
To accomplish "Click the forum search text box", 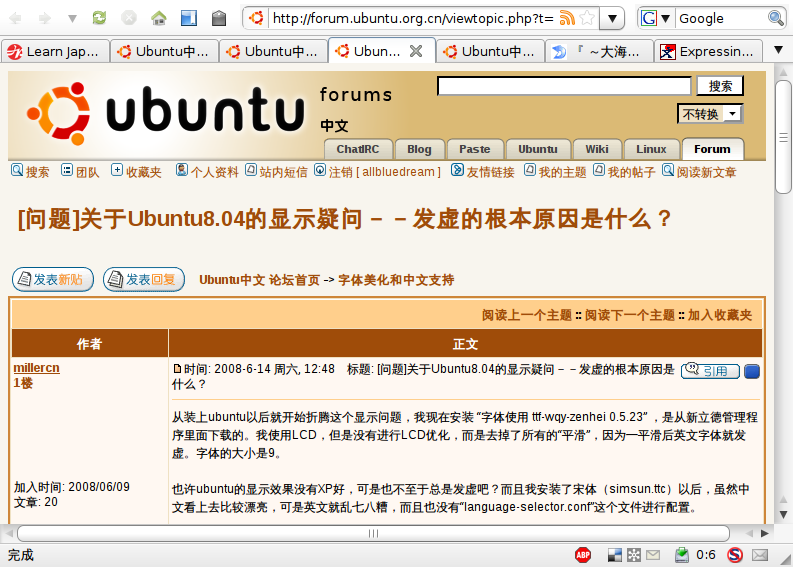I will (564, 85).
